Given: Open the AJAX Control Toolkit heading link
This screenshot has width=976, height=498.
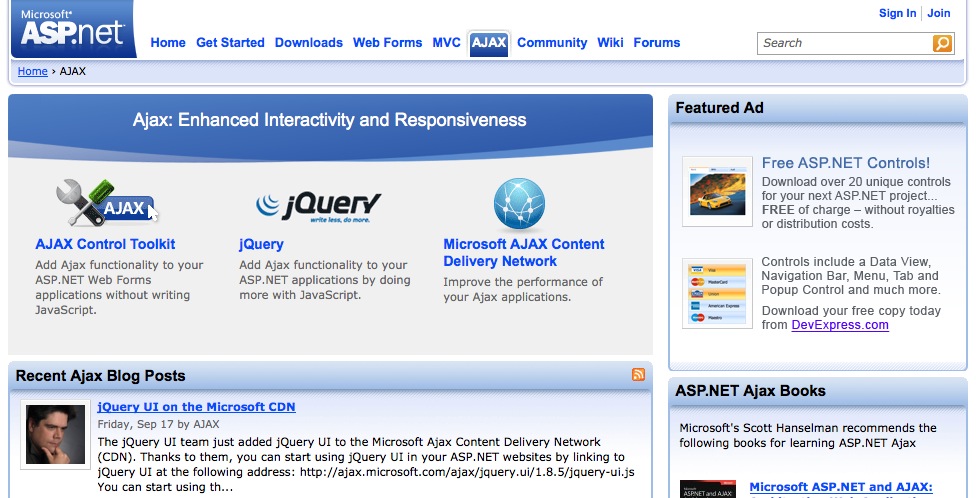Looking at the screenshot, I should pos(105,244).
